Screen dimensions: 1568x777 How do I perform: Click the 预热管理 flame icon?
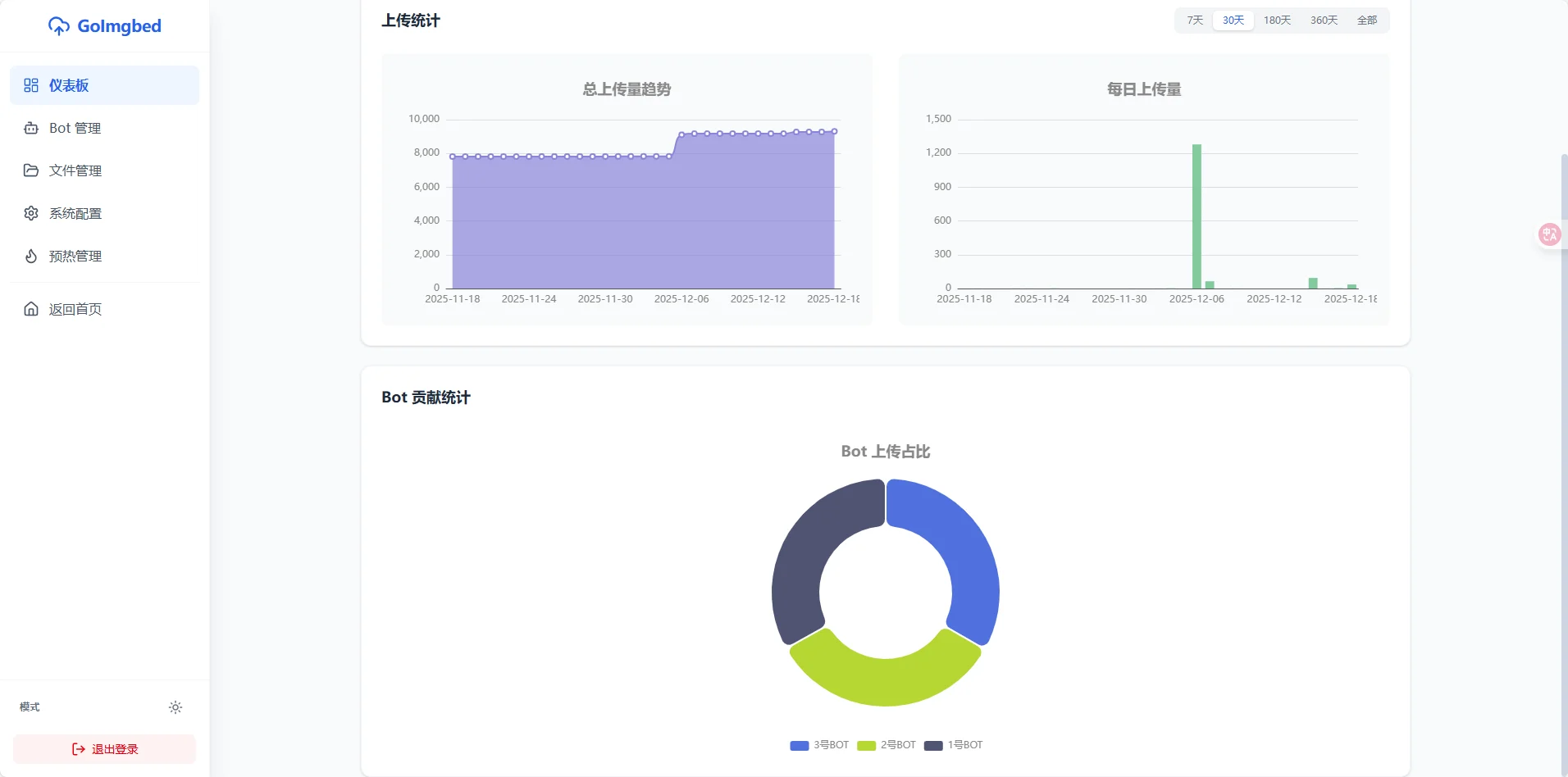point(31,256)
